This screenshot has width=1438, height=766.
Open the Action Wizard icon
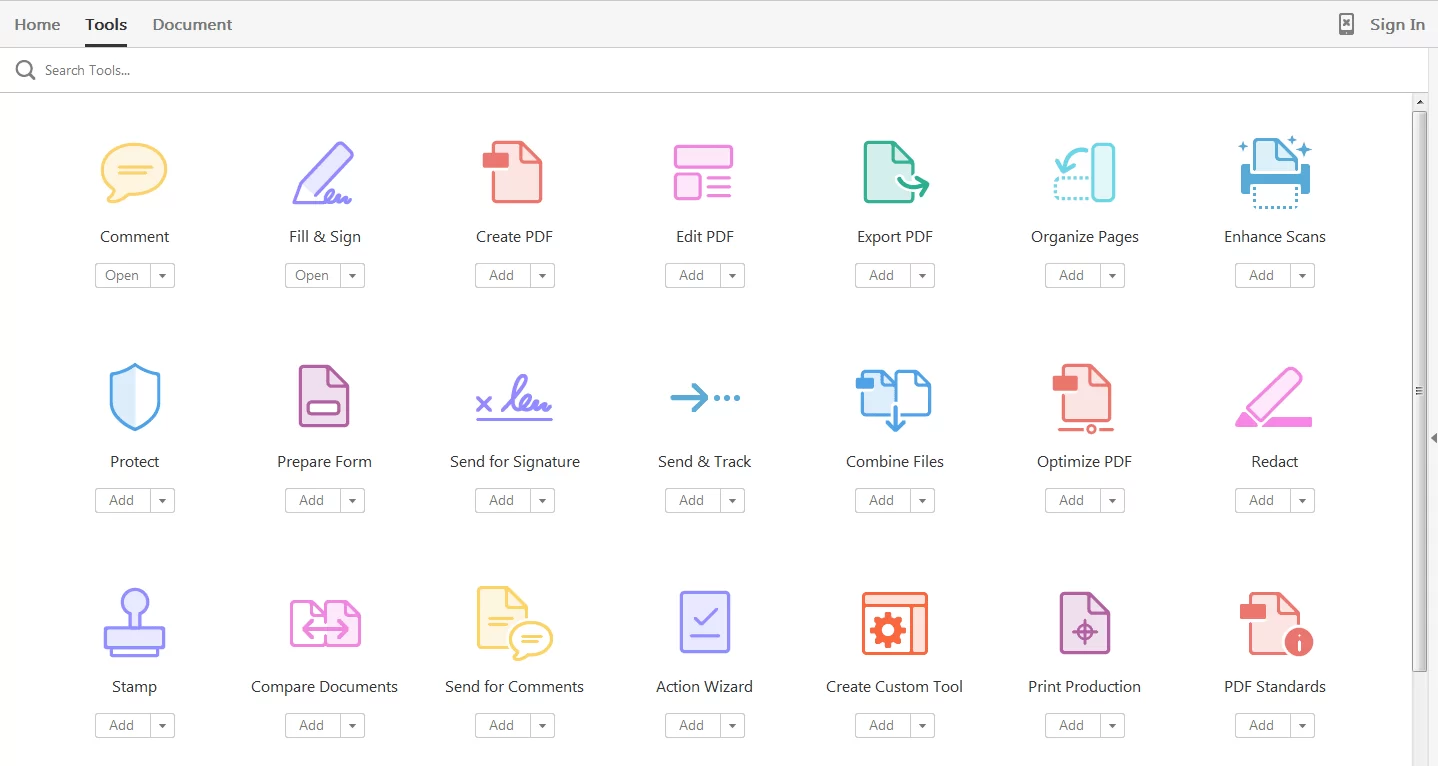[704, 622]
